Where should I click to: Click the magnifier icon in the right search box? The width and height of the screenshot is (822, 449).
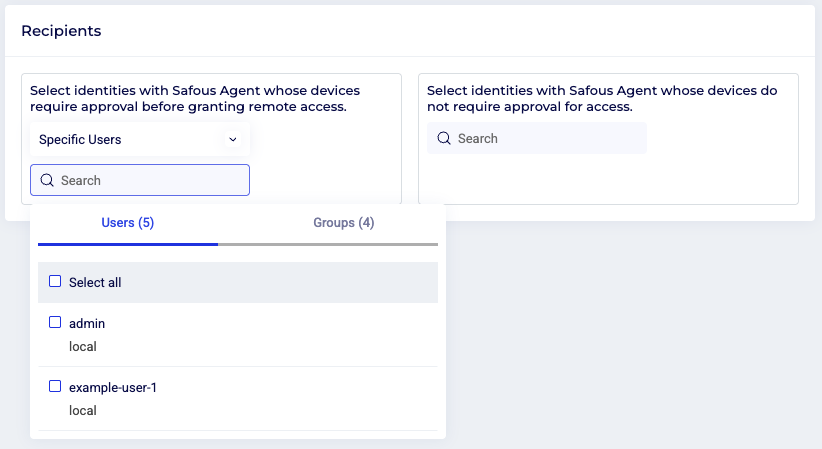click(x=444, y=139)
